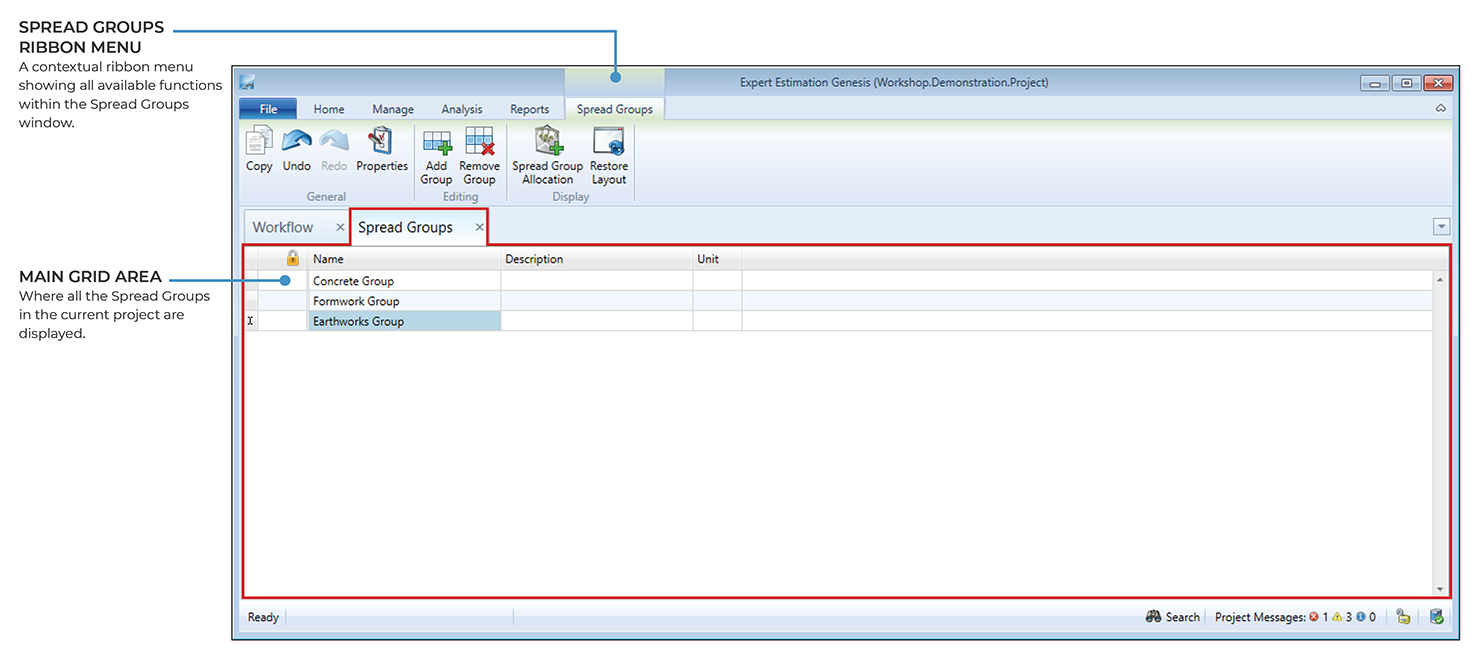
Task: Click the lock column header icon
Action: (293, 258)
